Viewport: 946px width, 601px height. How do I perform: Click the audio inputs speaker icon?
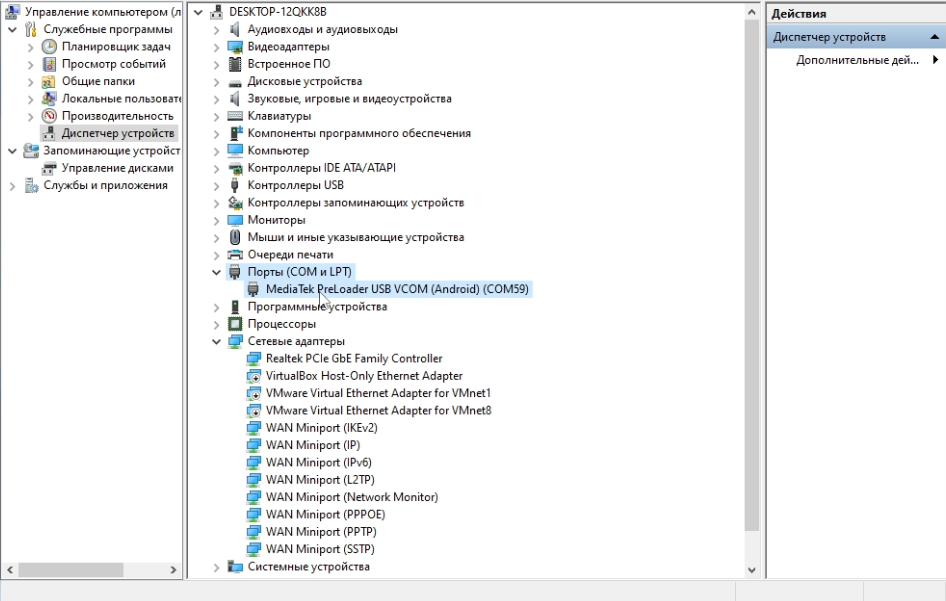pyautogui.click(x=235, y=29)
